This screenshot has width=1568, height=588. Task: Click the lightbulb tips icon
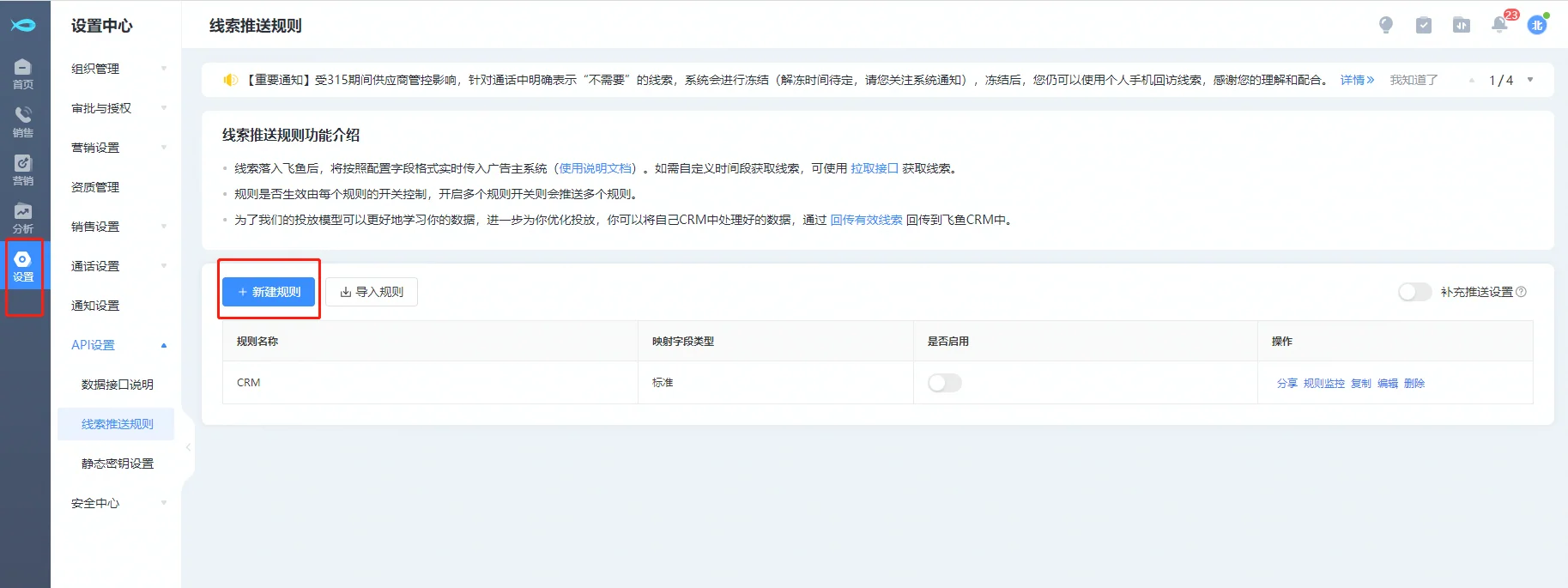pos(1386,25)
